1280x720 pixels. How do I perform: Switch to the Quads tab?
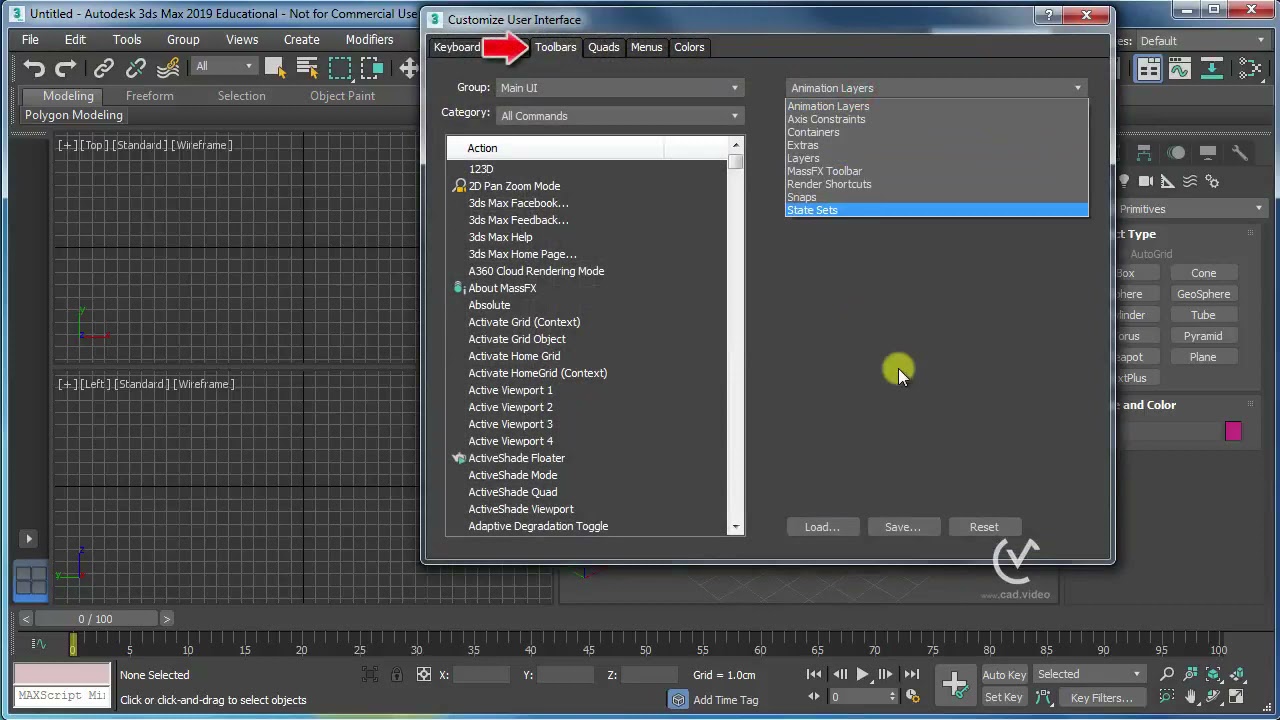tap(603, 47)
